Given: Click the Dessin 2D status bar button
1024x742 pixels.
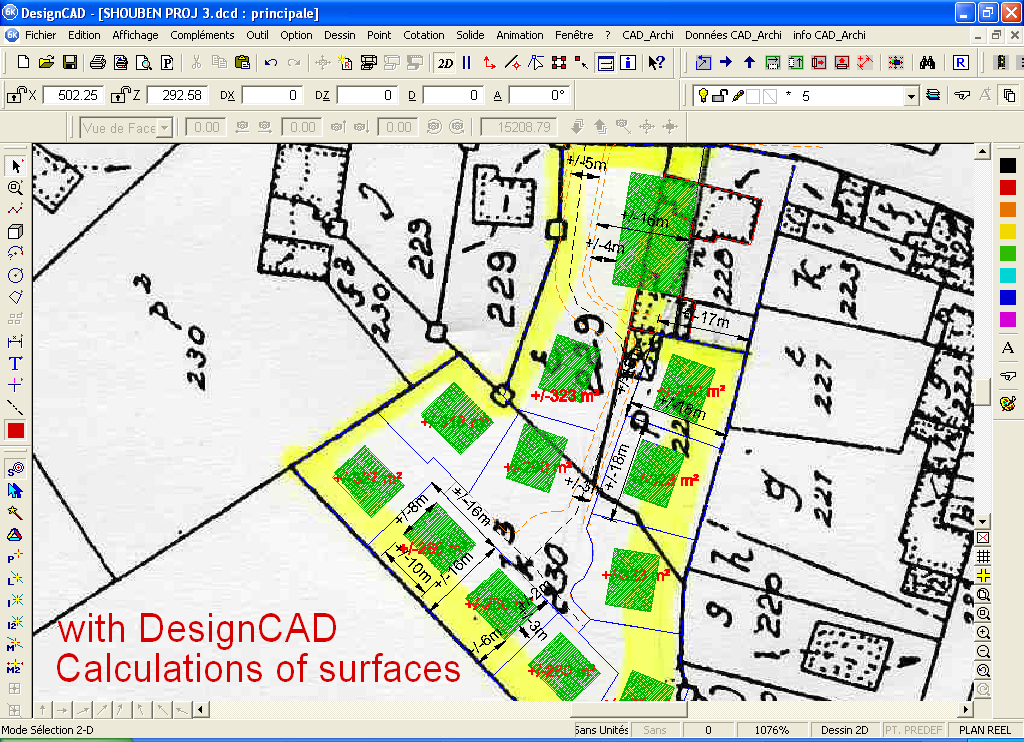Looking at the screenshot, I should 845,729.
